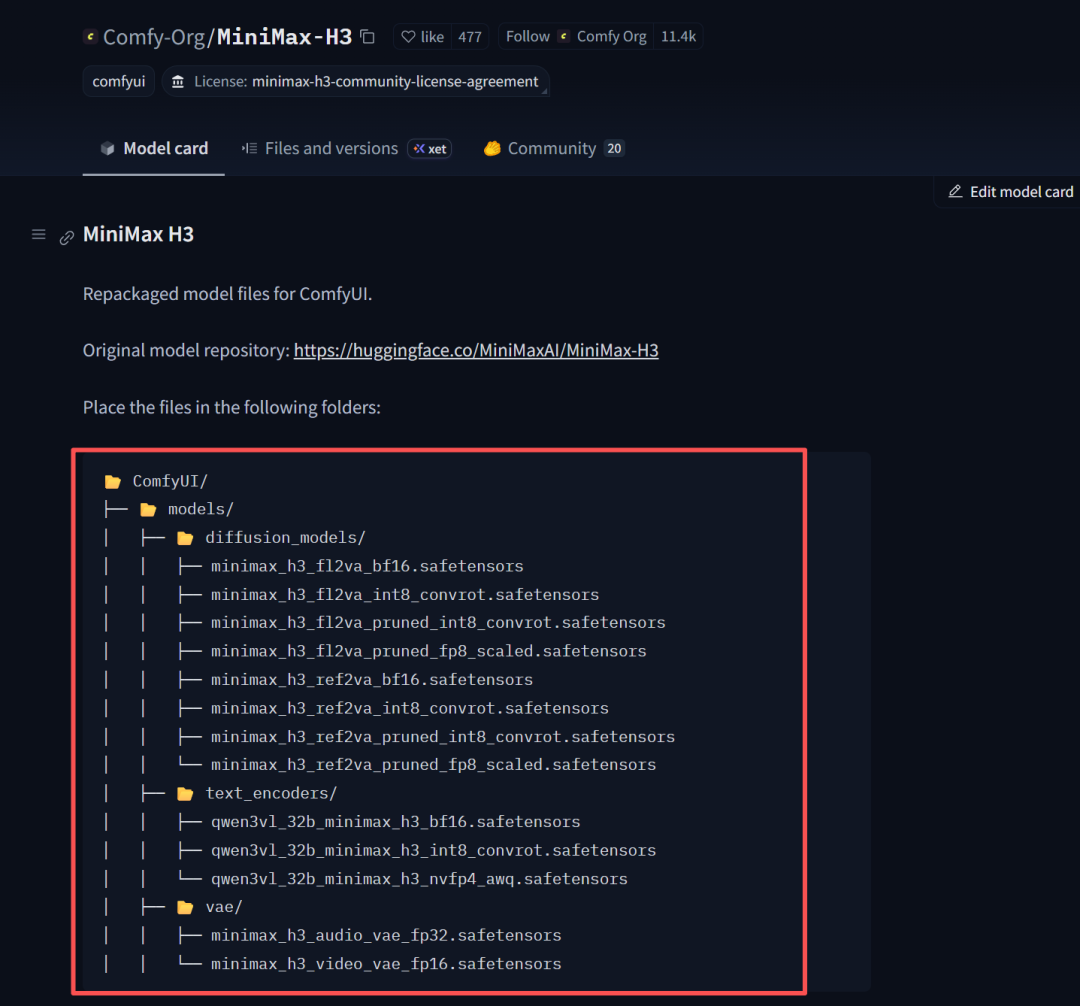Screen dimensions: 1080x1006
Task: Click the diffusion_models folder icon
Action: (x=185, y=538)
